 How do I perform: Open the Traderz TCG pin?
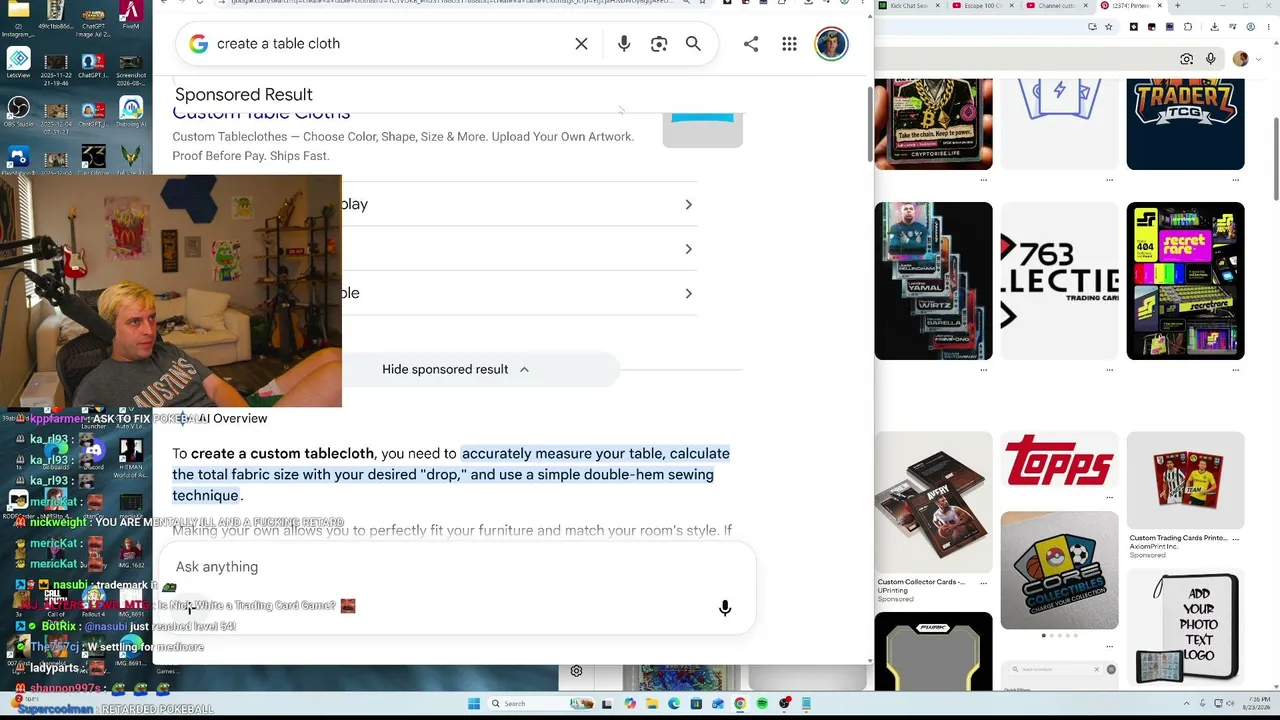1185,124
